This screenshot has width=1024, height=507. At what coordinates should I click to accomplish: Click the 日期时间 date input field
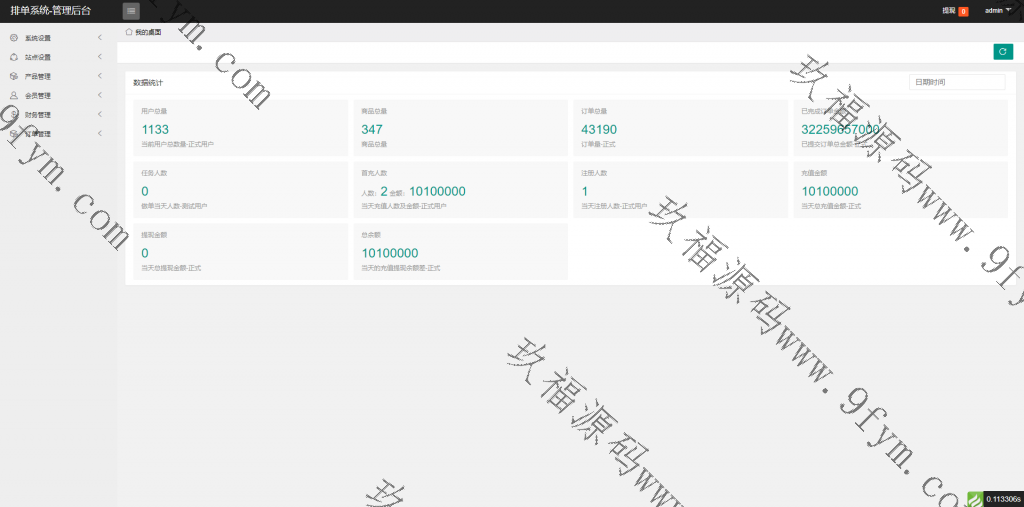click(x=956, y=82)
